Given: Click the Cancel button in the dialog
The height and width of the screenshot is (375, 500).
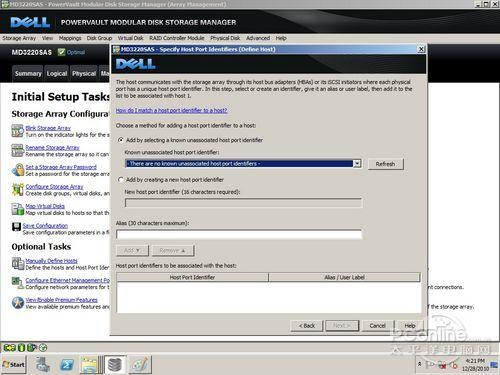Looking at the screenshot, I should pos(377,326).
